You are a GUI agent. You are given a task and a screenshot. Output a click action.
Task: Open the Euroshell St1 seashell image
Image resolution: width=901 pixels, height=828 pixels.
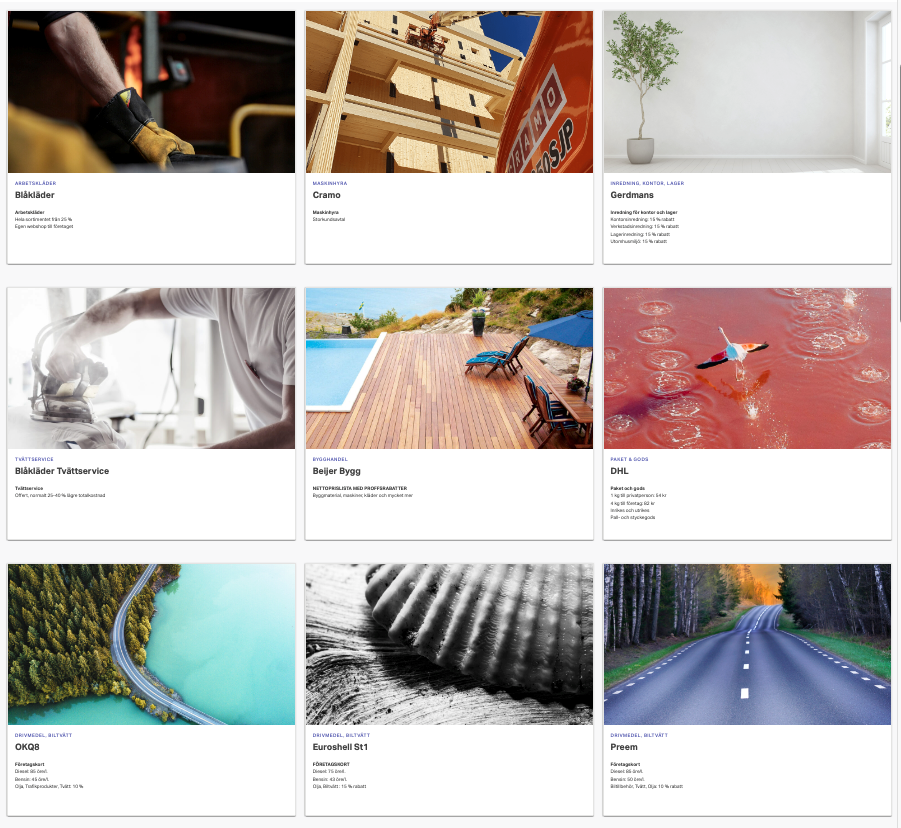[449, 644]
